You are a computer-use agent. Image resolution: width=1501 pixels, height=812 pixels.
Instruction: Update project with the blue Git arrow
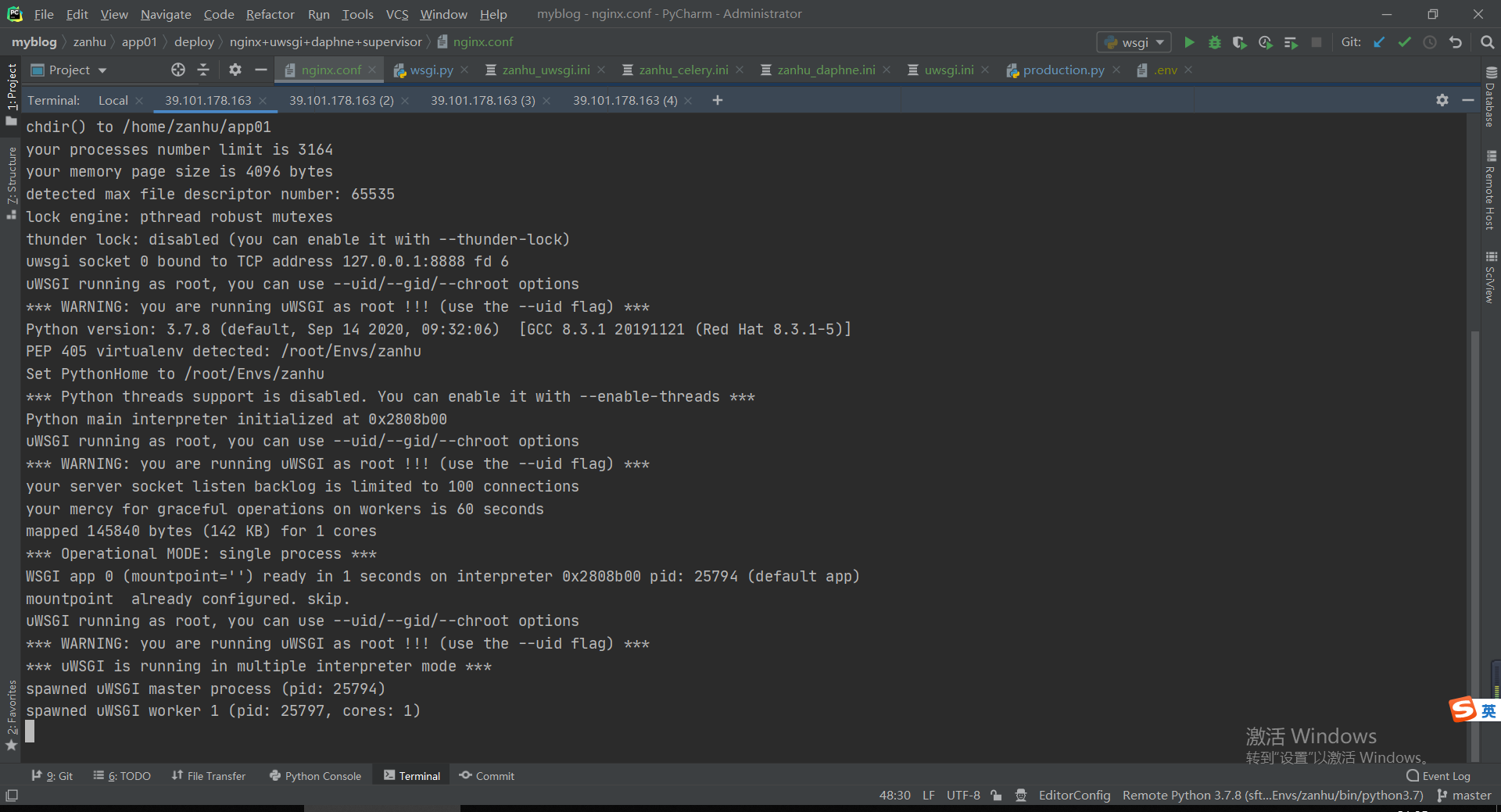tap(1379, 42)
